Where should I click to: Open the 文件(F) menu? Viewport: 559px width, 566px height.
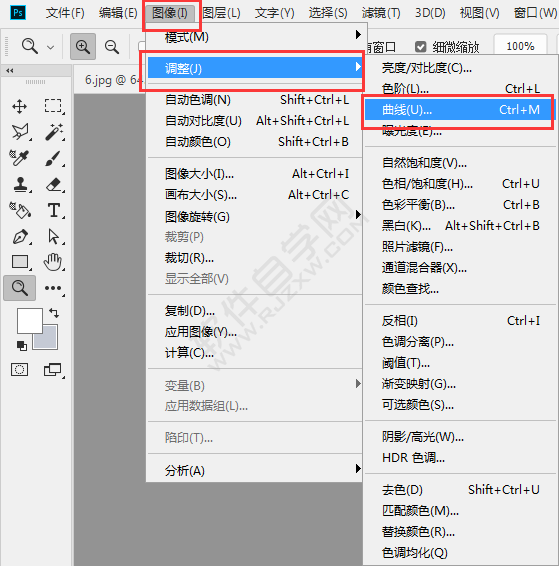click(x=65, y=13)
